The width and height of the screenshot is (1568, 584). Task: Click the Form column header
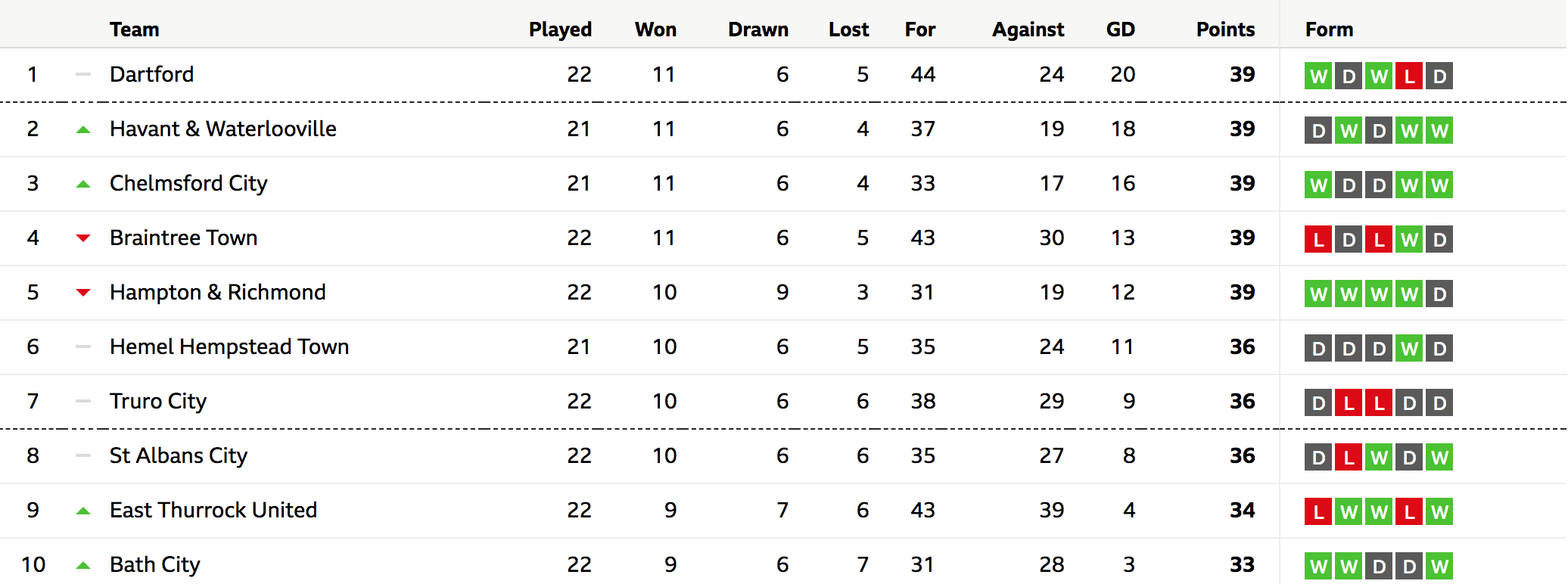point(1329,30)
